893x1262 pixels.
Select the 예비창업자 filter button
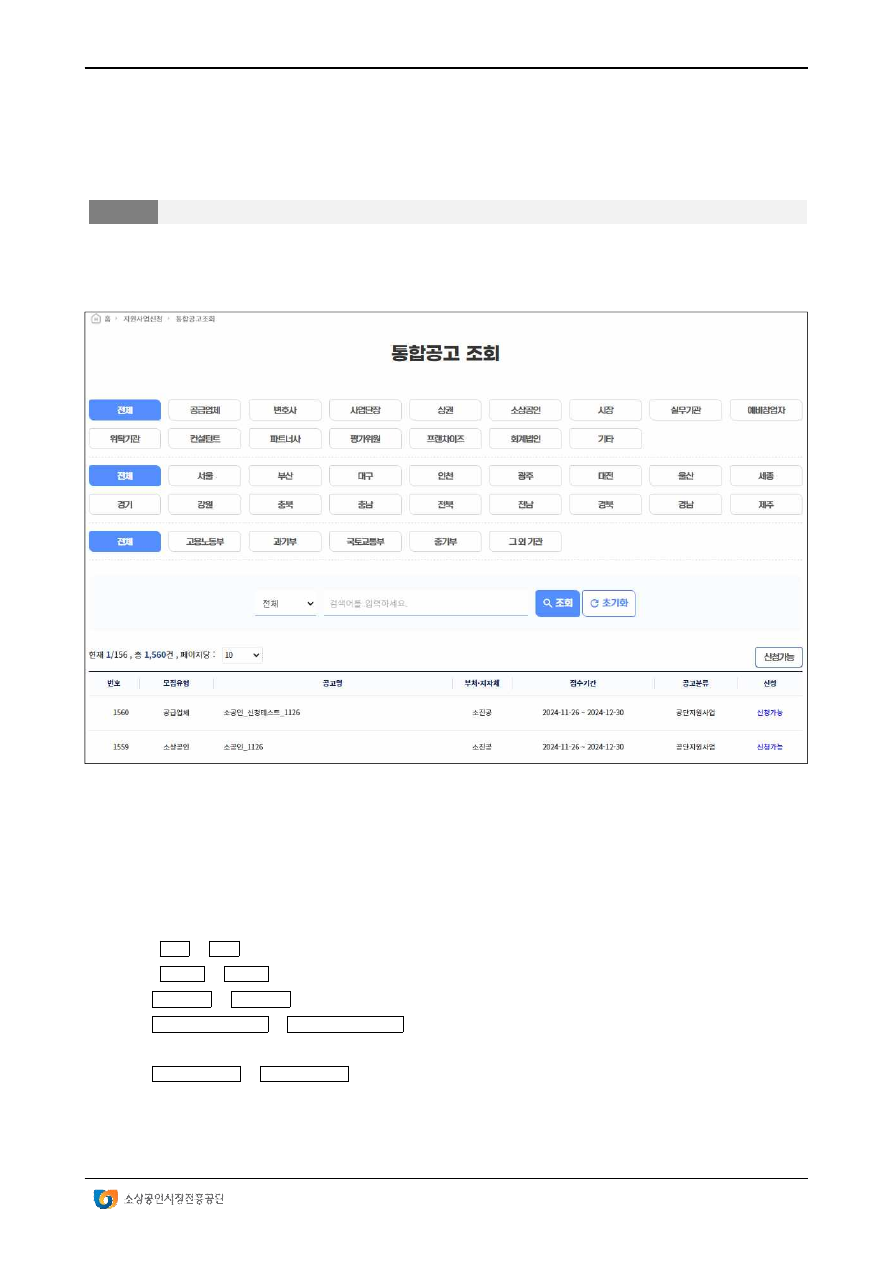click(765, 410)
